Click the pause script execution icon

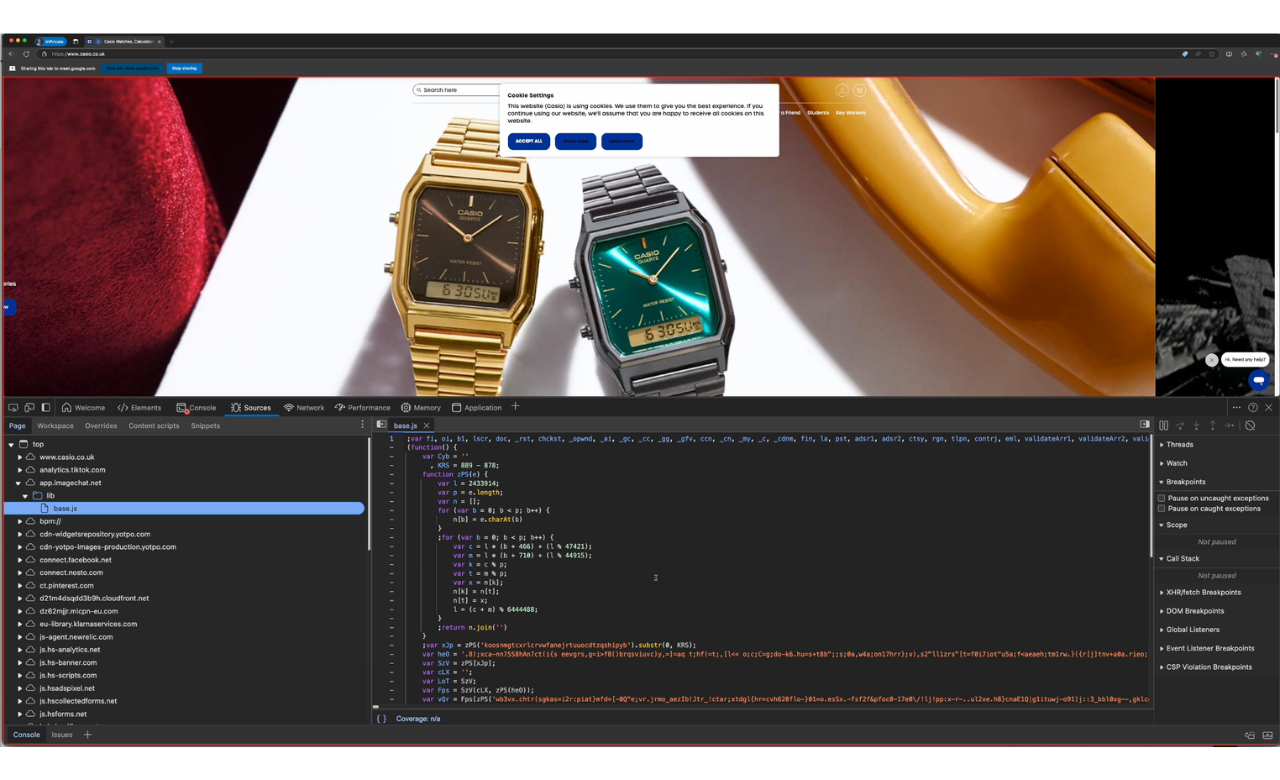1163,426
